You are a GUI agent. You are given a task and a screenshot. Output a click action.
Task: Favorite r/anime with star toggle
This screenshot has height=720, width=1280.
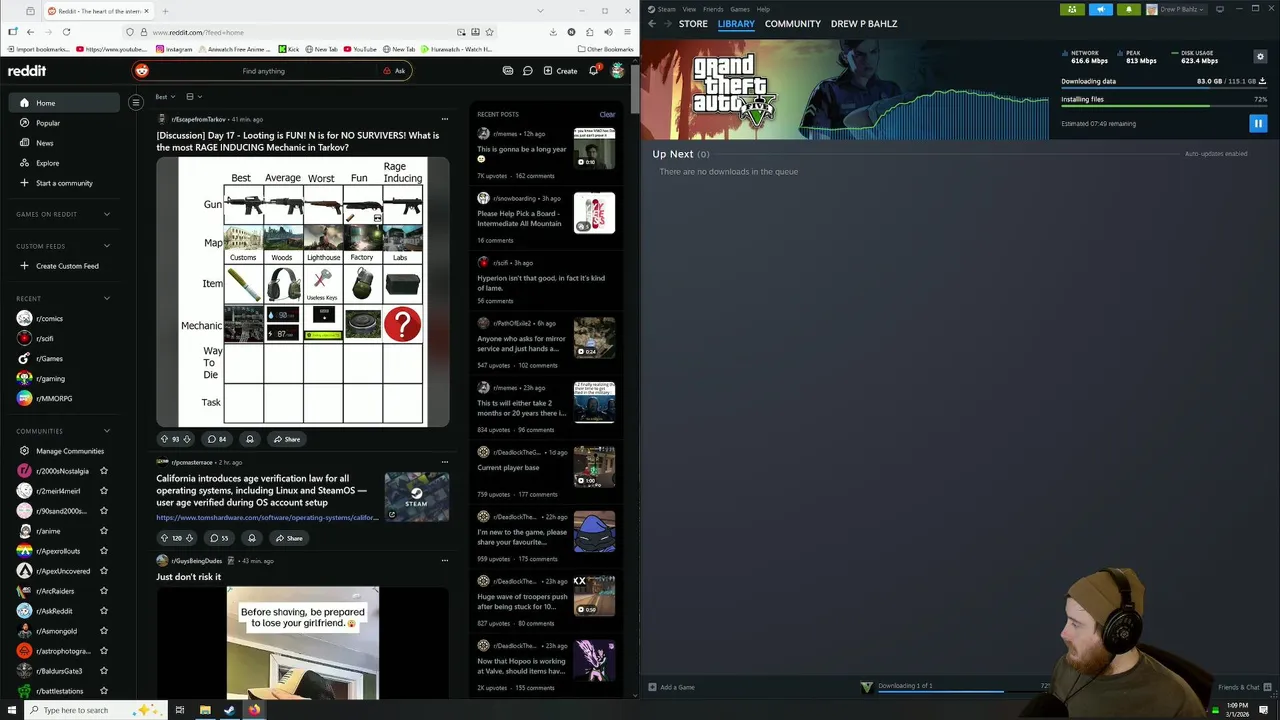point(104,531)
